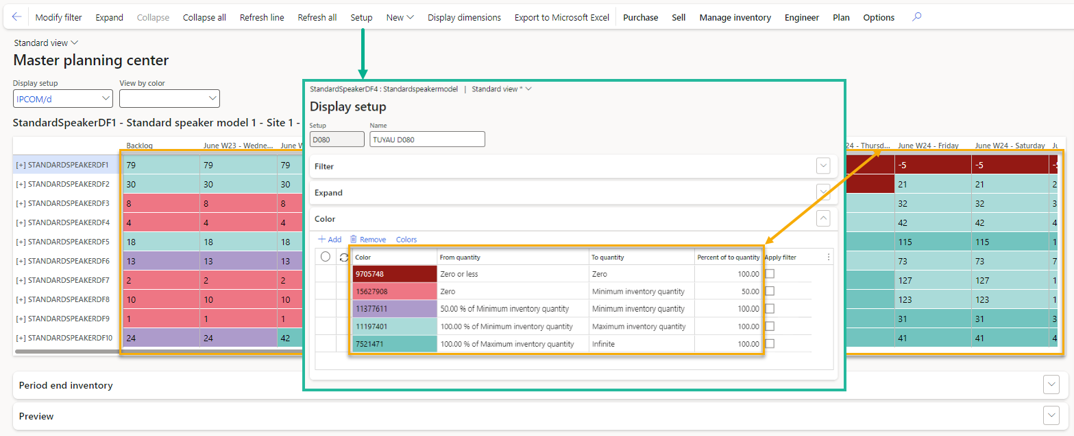Expand the Expand section chevron
The height and width of the screenshot is (436, 1074).
pyautogui.click(x=823, y=192)
